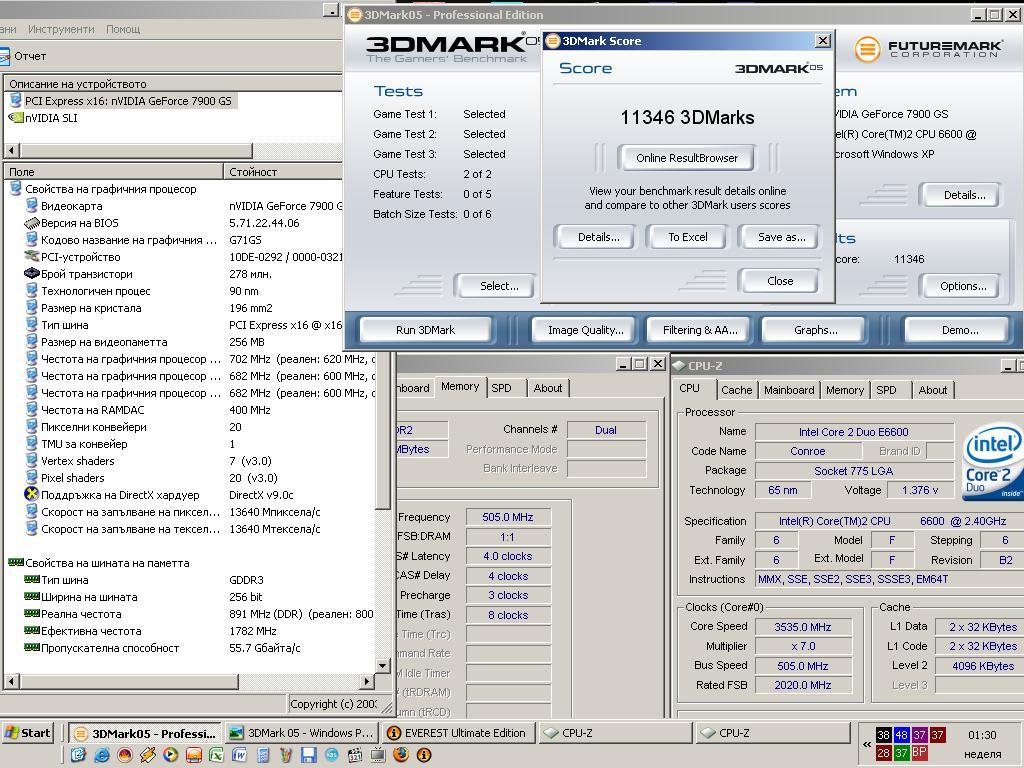
Task: Click the DirectX hardware support row icon
Action: click(31, 494)
